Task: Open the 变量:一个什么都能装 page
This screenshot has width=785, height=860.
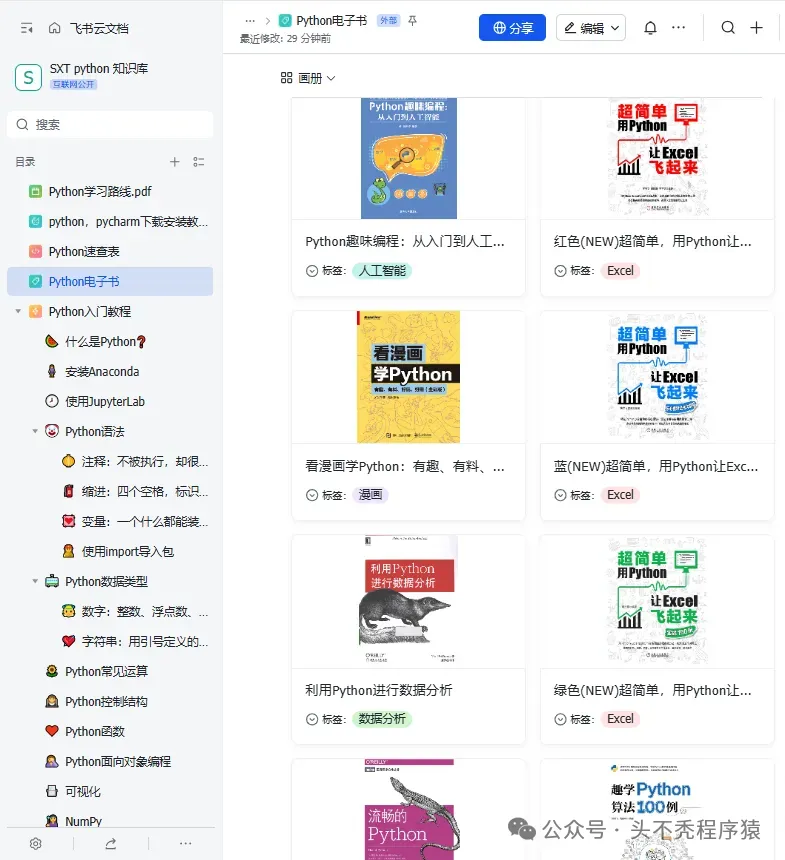Action: click(x=110, y=521)
